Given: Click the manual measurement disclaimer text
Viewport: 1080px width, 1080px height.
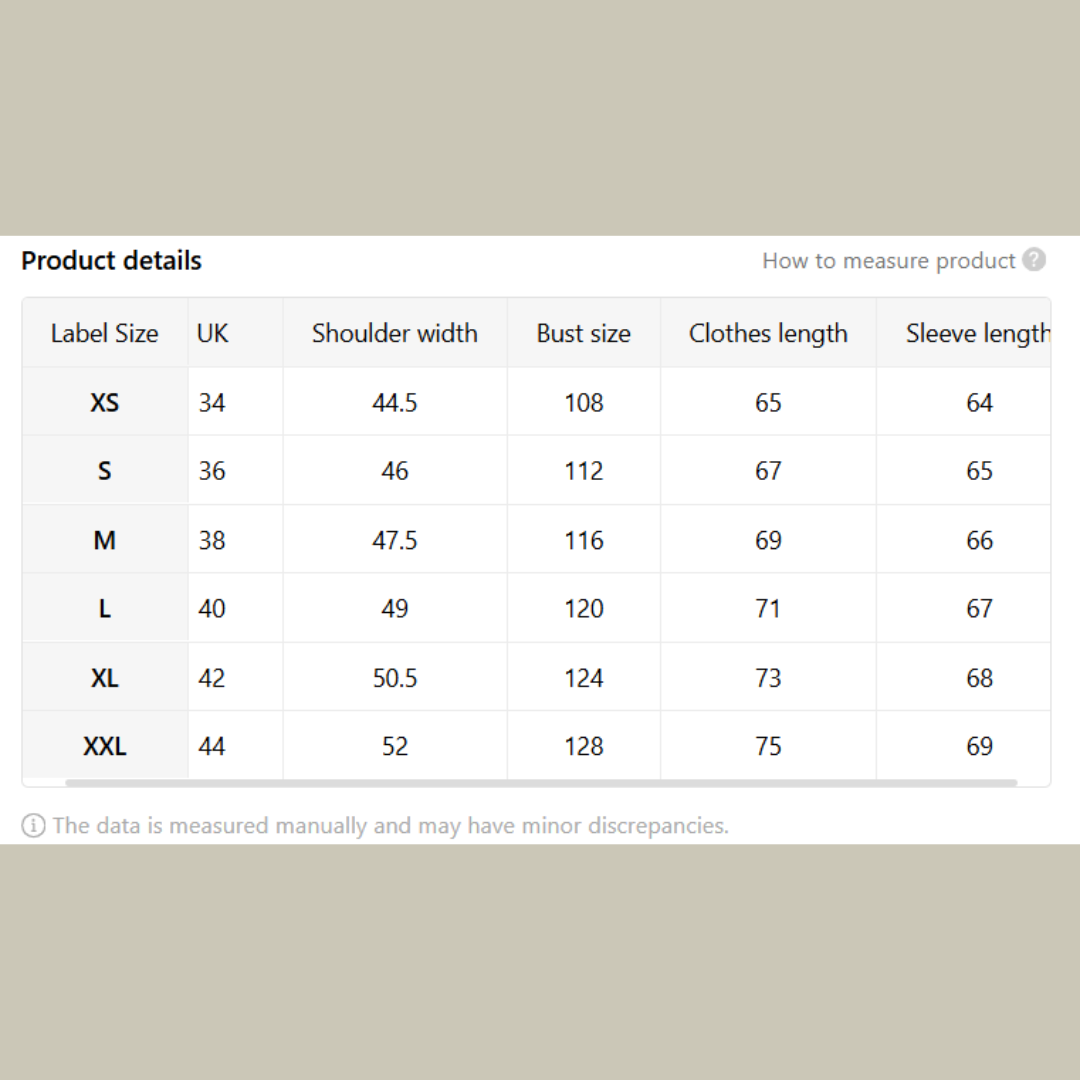Looking at the screenshot, I should 390,826.
